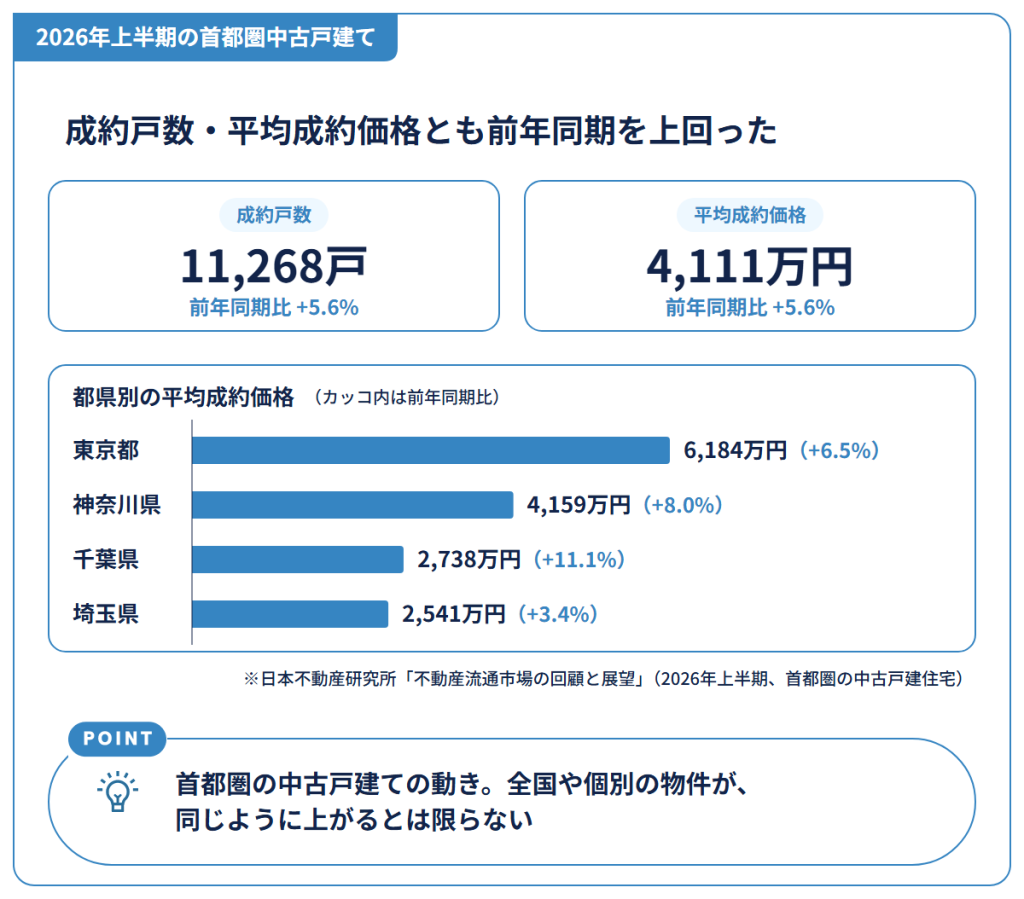The image size is (1024, 899).
Task: Click the percentage (+11.1%)
Action: [x=579, y=560]
